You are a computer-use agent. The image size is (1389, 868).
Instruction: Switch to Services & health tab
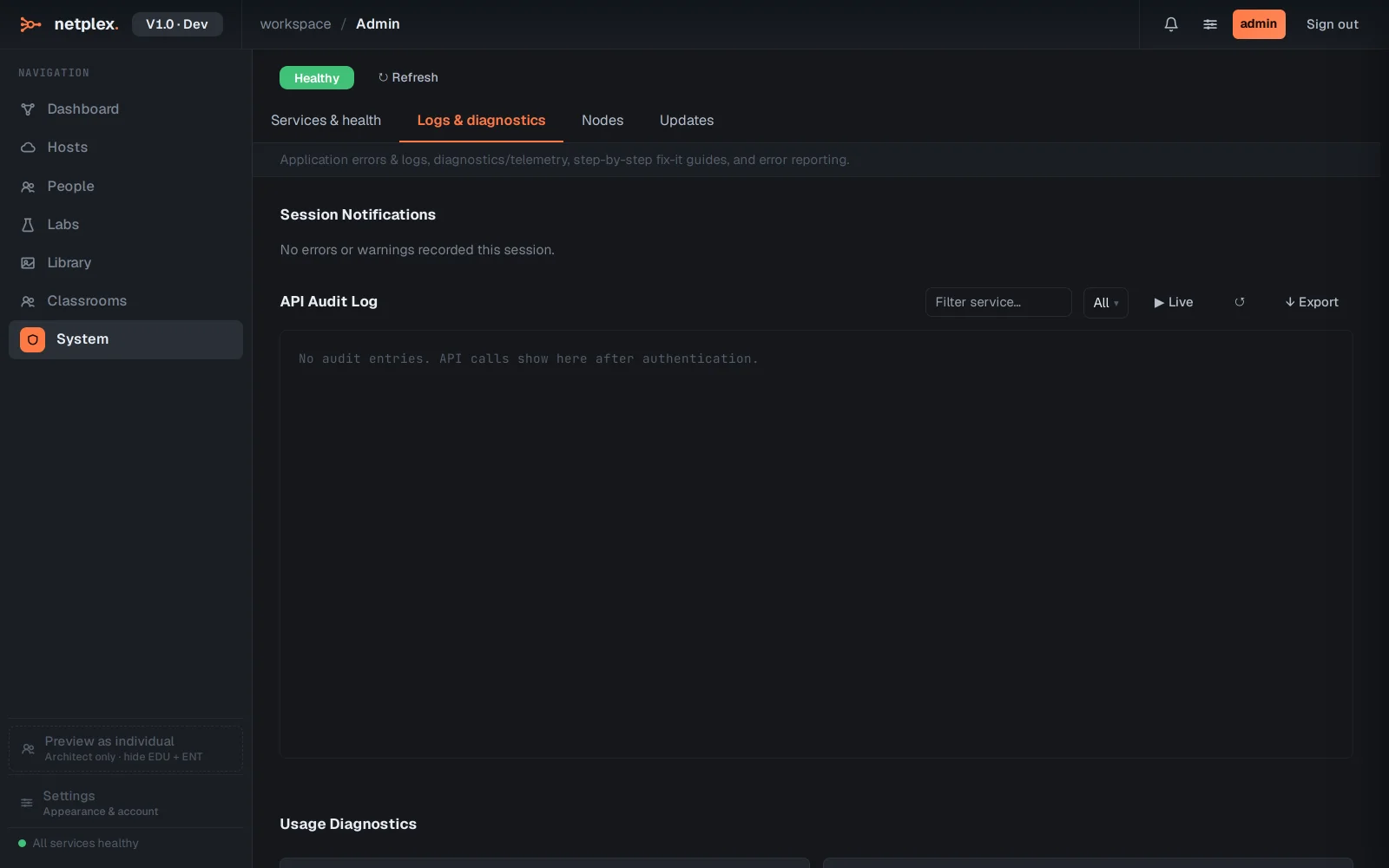326,121
